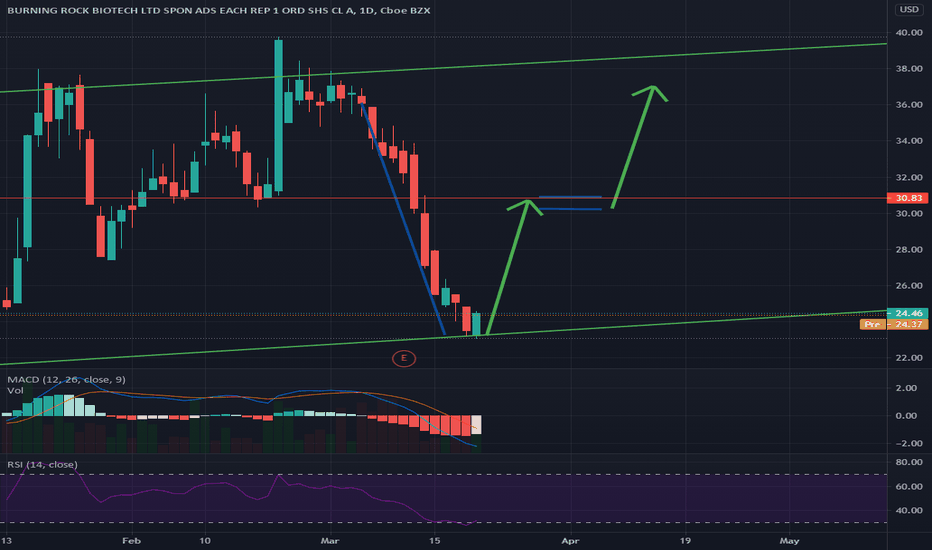This screenshot has width=932, height=550.
Task: Click the USD currency button
Action: click(x=908, y=10)
